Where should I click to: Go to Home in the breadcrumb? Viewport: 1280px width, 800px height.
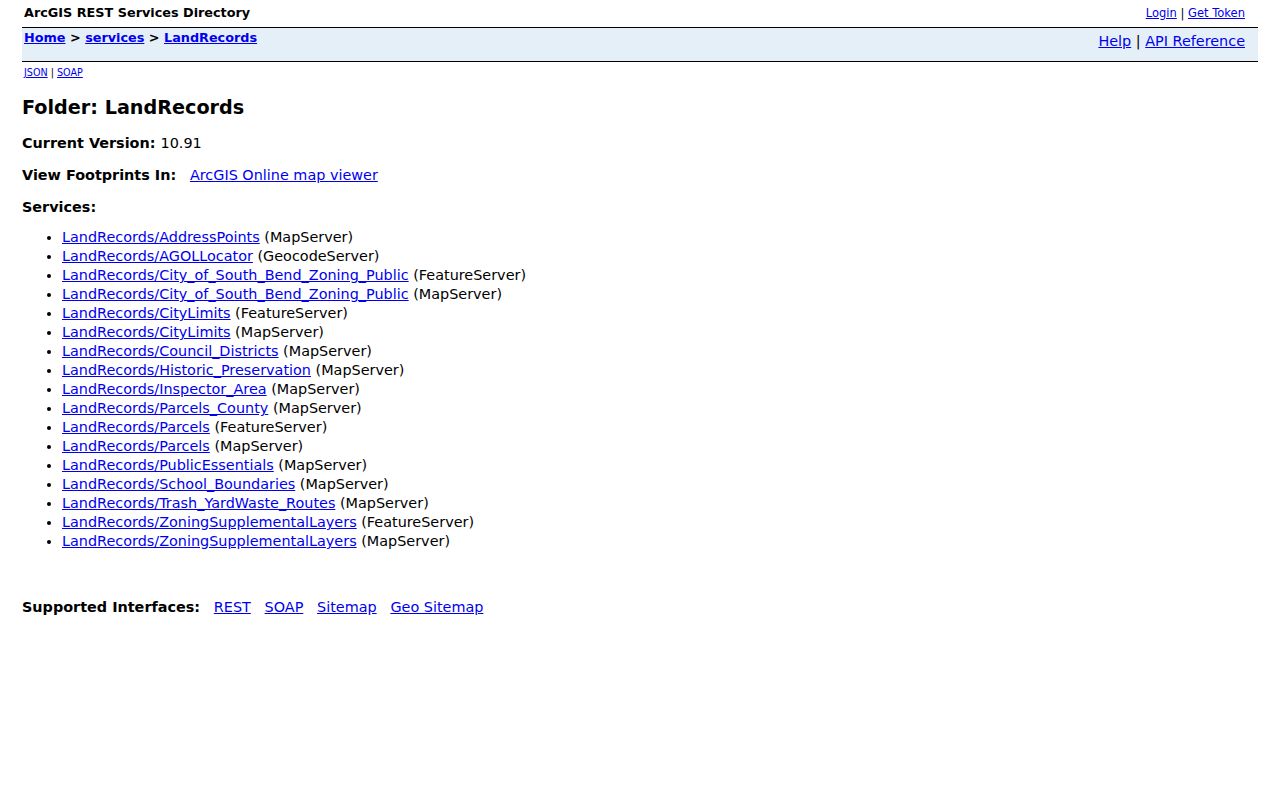[45, 38]
